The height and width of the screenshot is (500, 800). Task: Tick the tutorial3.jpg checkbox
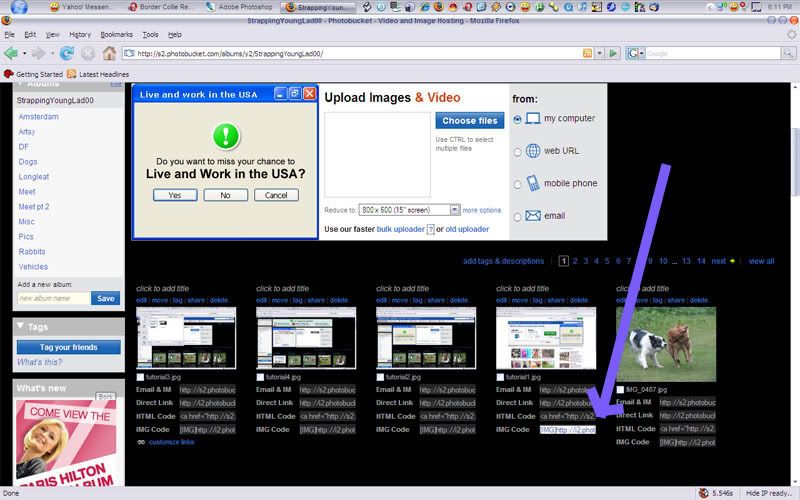pos(140,377)
